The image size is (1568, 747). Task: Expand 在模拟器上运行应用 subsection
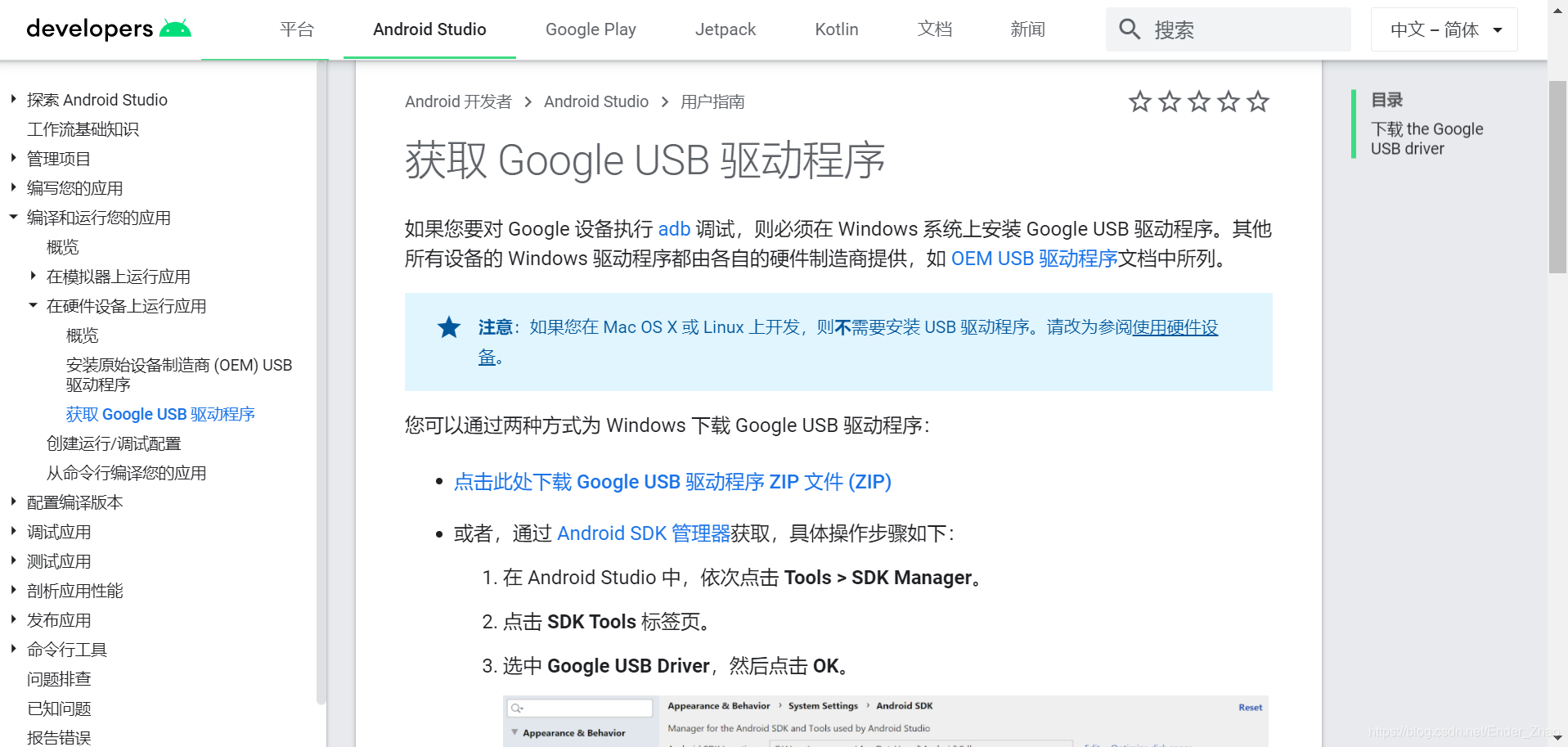[x=33, y=276]
